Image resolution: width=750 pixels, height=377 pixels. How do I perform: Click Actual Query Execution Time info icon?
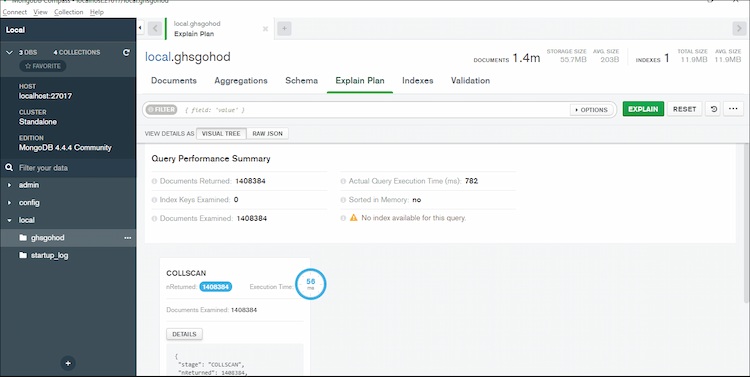pos(343,181)
